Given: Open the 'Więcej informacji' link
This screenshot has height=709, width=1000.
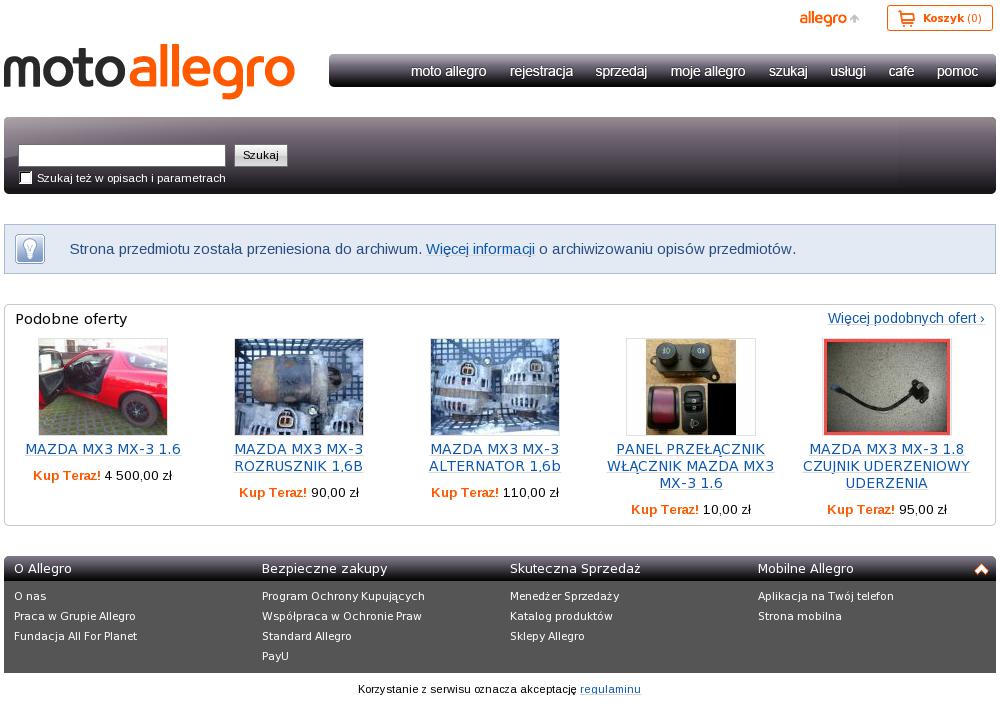Looking at the screenshot, I should point(480,249).
